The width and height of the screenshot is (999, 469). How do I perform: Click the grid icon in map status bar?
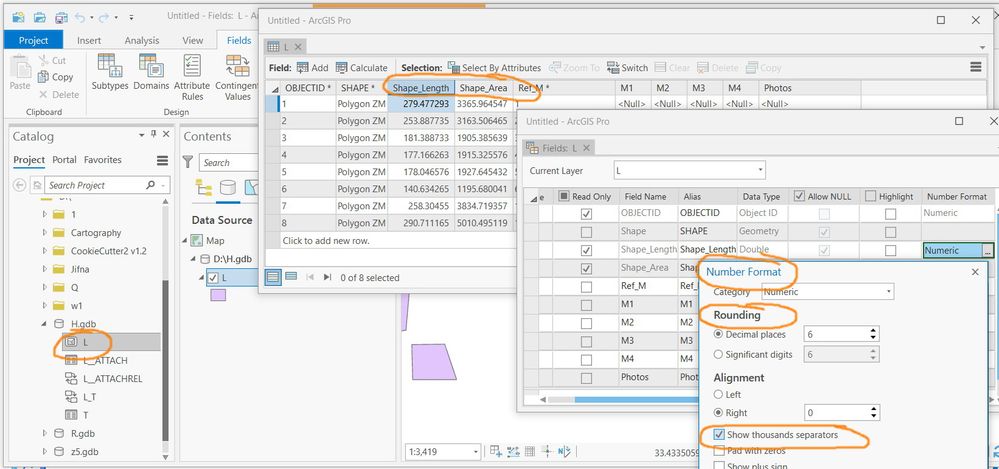[x=529, y=452]
